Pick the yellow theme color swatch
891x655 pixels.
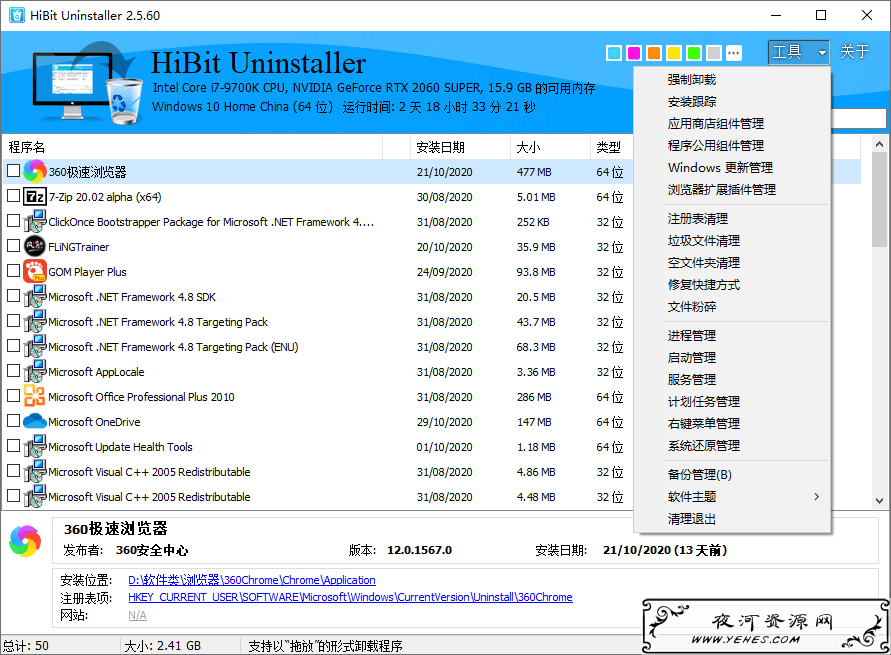click(x=674, y=53)
